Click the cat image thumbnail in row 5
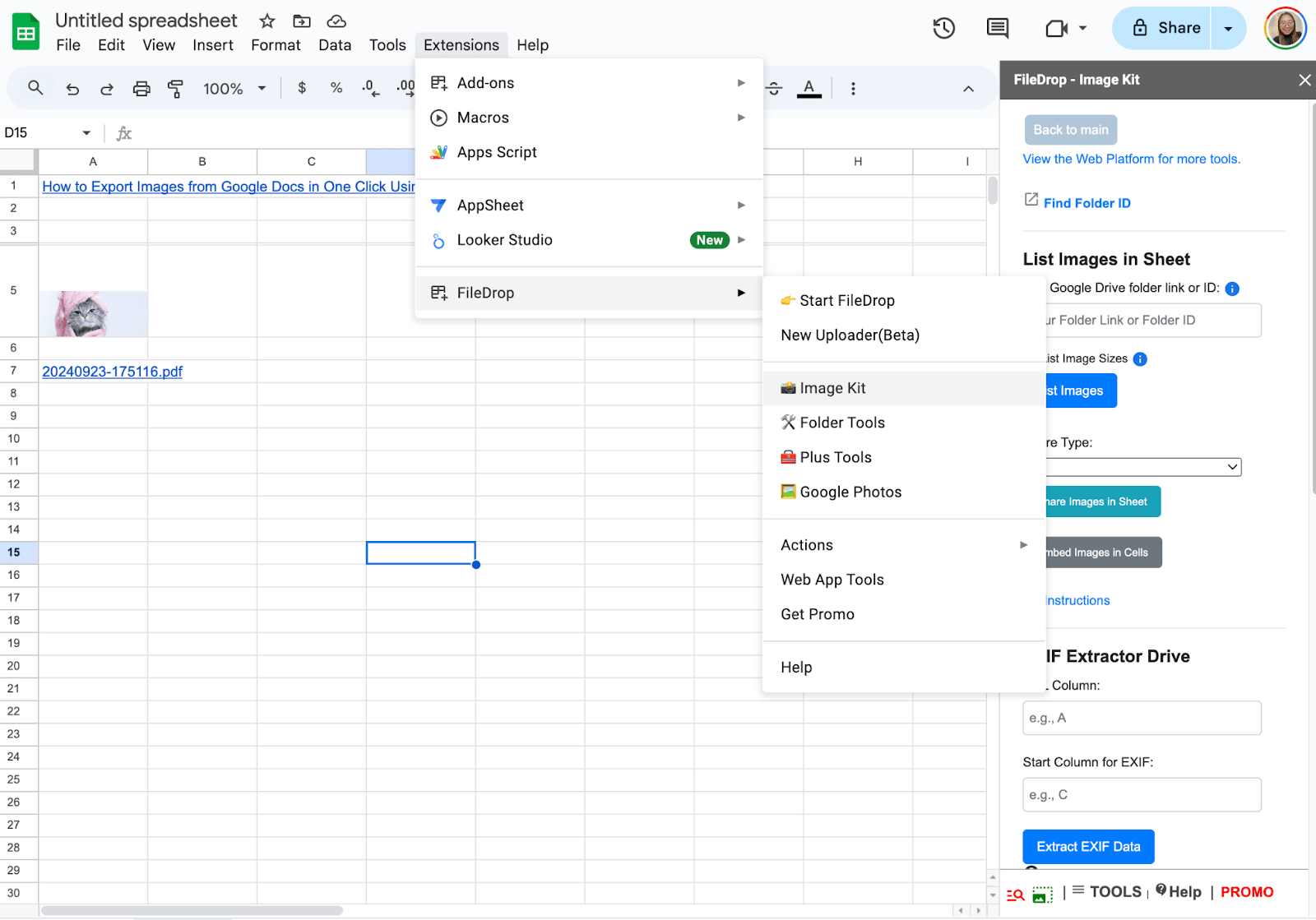 (x=94, y=314)
